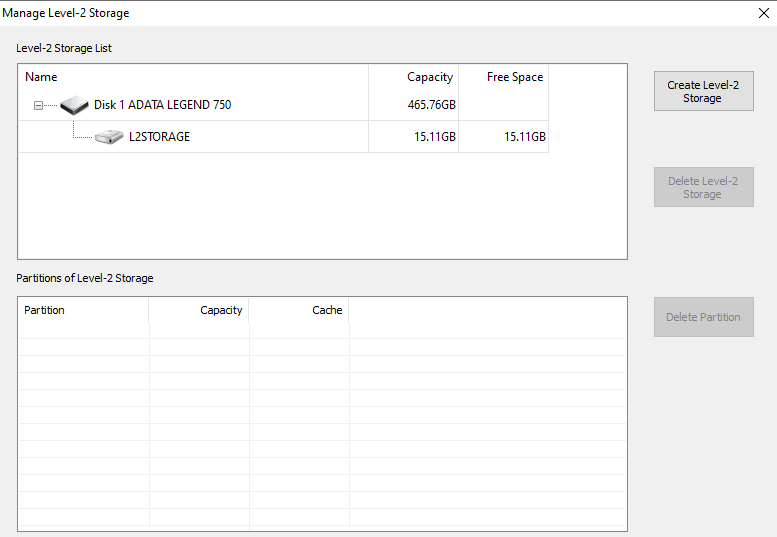This screenshot has height=537, width=777.
Task: Click the Name column header
Action: click(x=41, y=77)
